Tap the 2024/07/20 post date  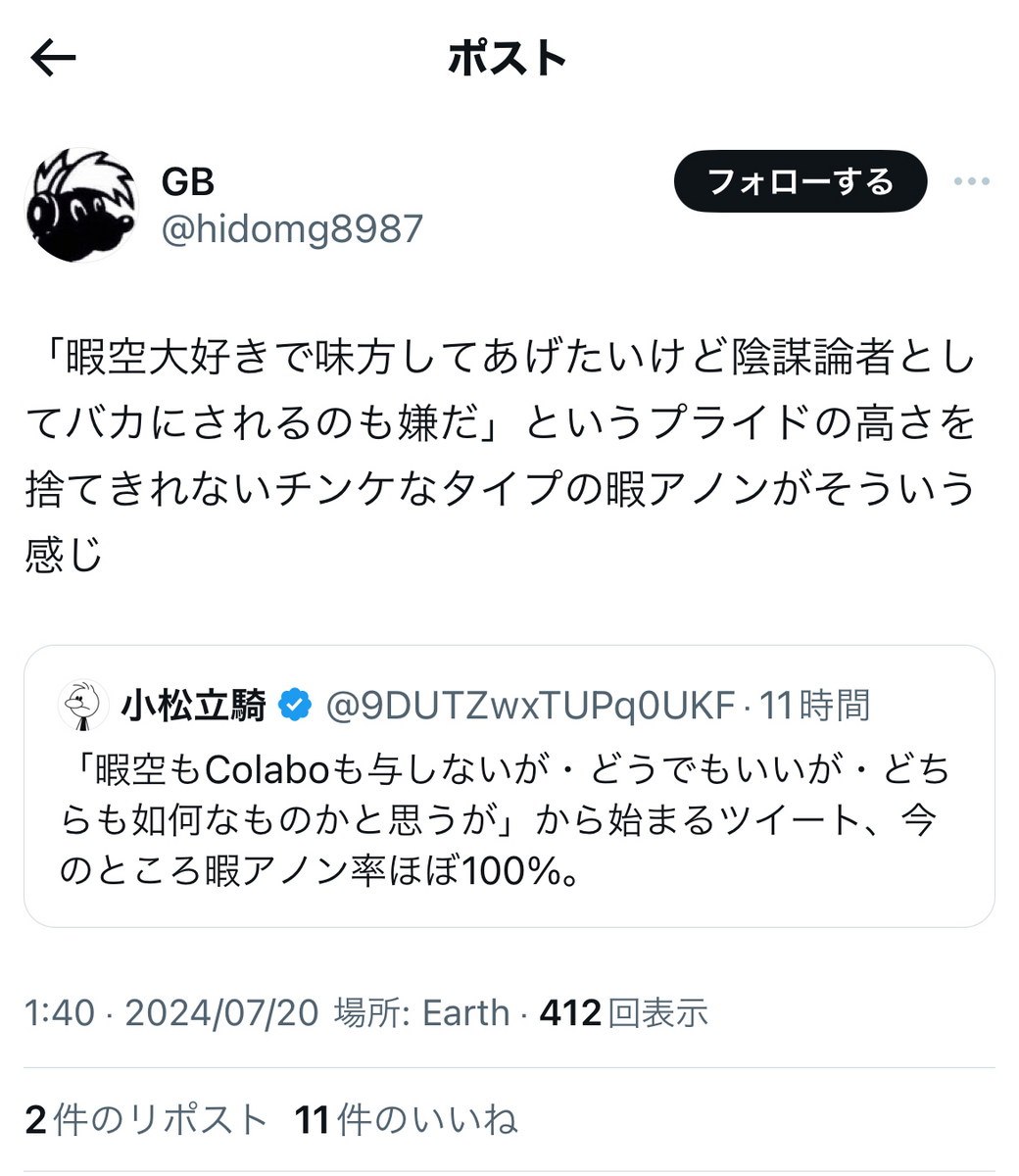tap(222, 1012)
